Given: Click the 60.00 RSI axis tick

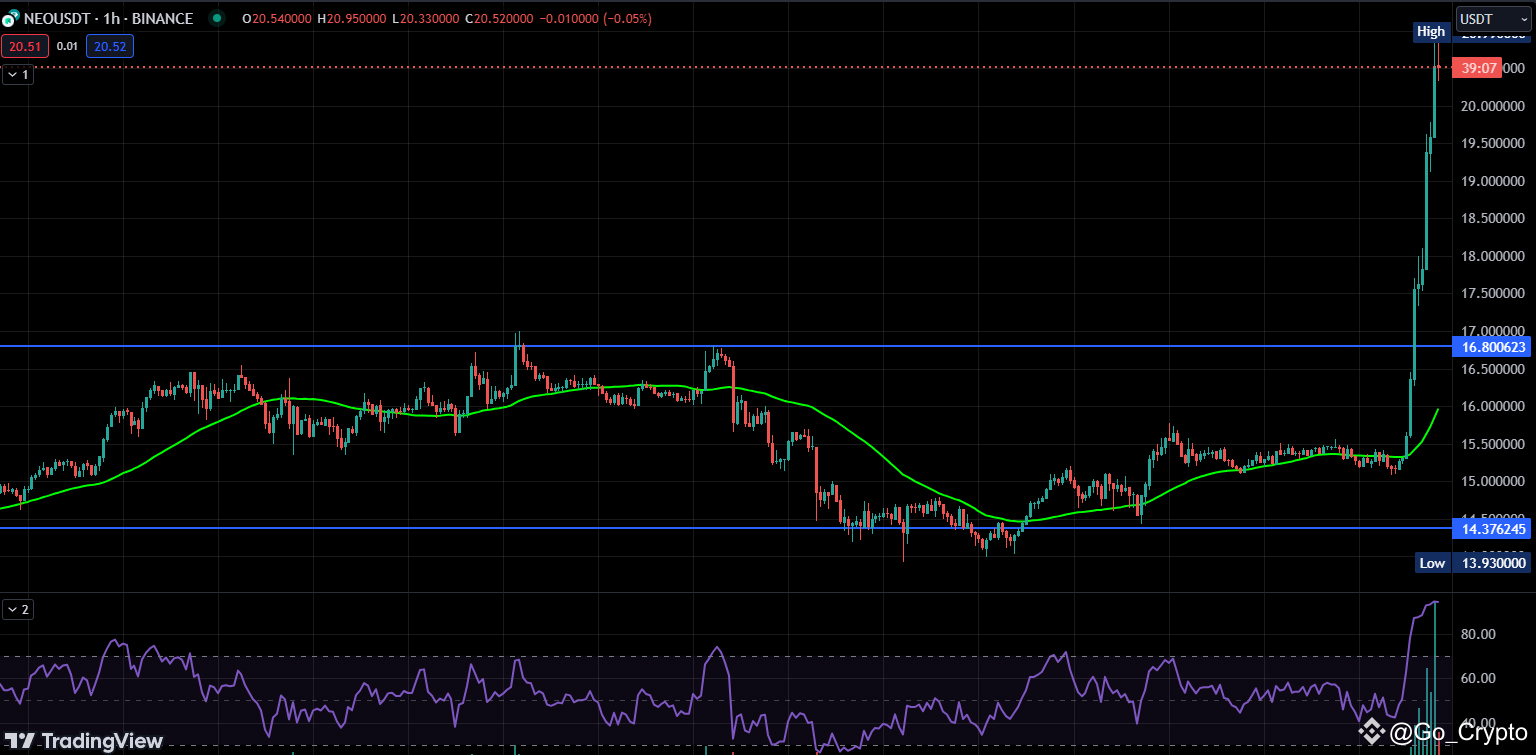Looking at the screenshot, I should point(1478,678).
